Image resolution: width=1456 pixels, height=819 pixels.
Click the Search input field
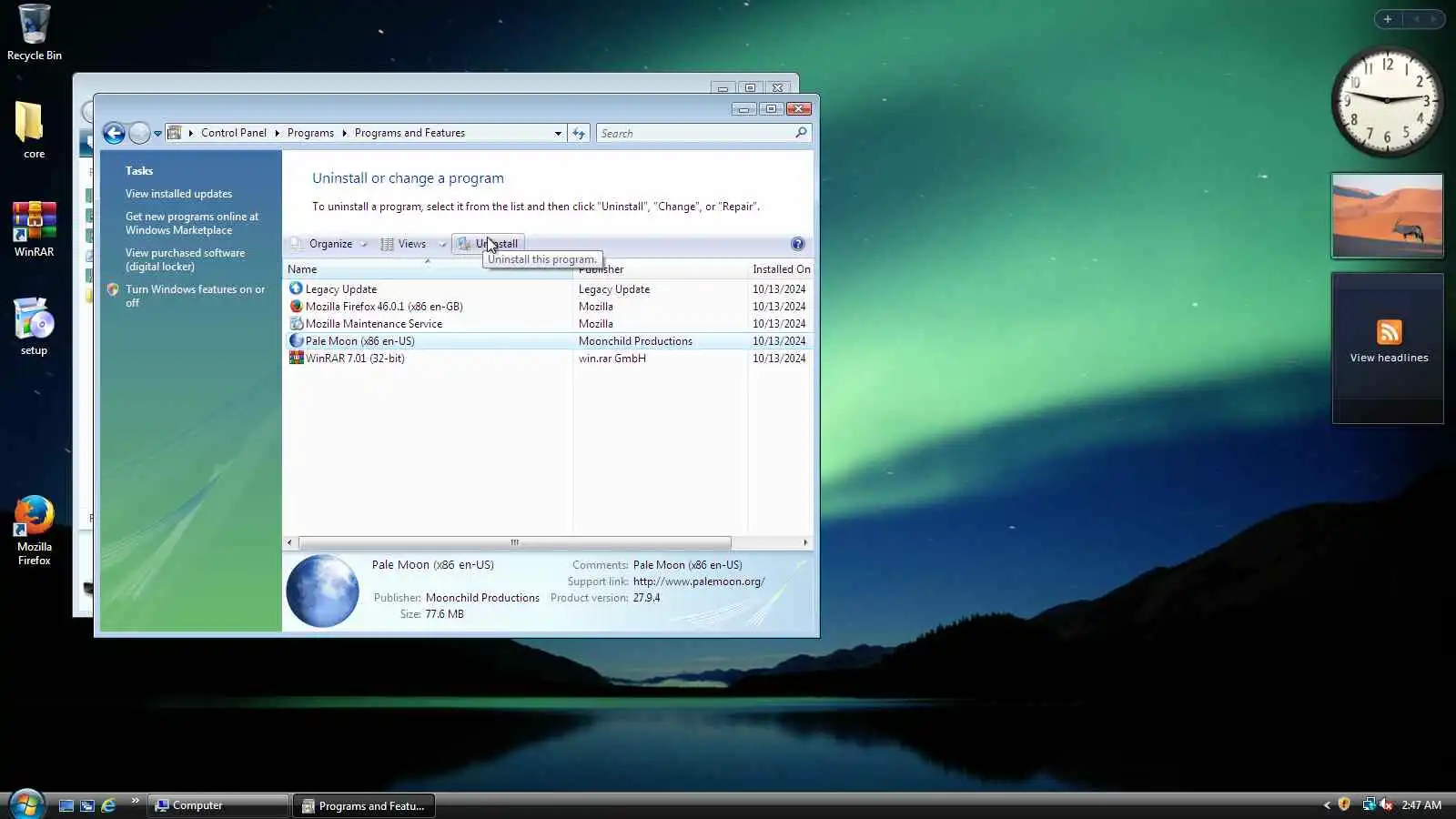click(x=695, y=133)
